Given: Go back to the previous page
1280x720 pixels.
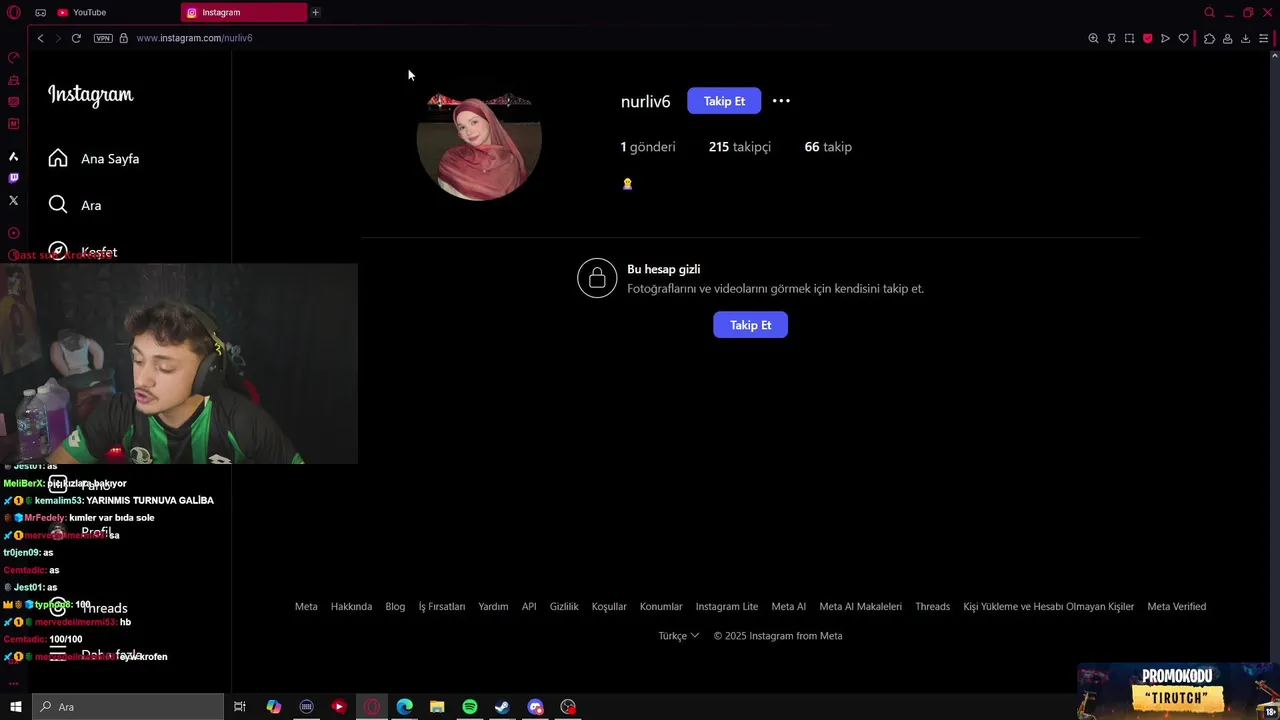Looking at the screenshot, I should (40, 38).
